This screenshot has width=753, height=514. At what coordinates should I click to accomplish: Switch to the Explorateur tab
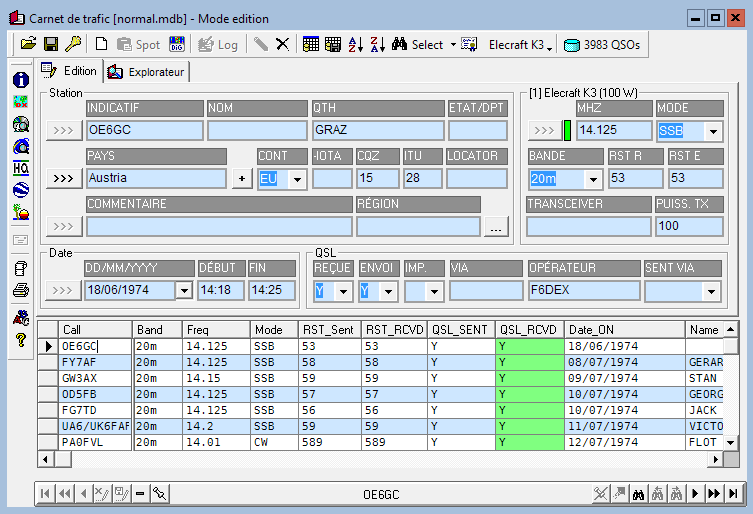[146, 72]
